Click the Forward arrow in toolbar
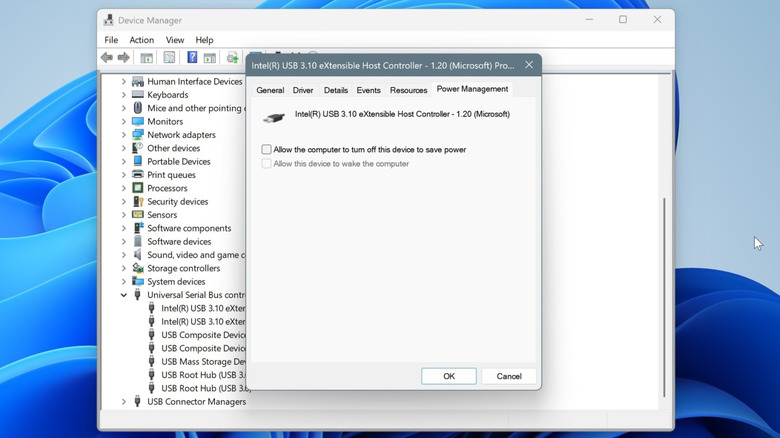The image size is (780, 438). click(x=123, y=58)
